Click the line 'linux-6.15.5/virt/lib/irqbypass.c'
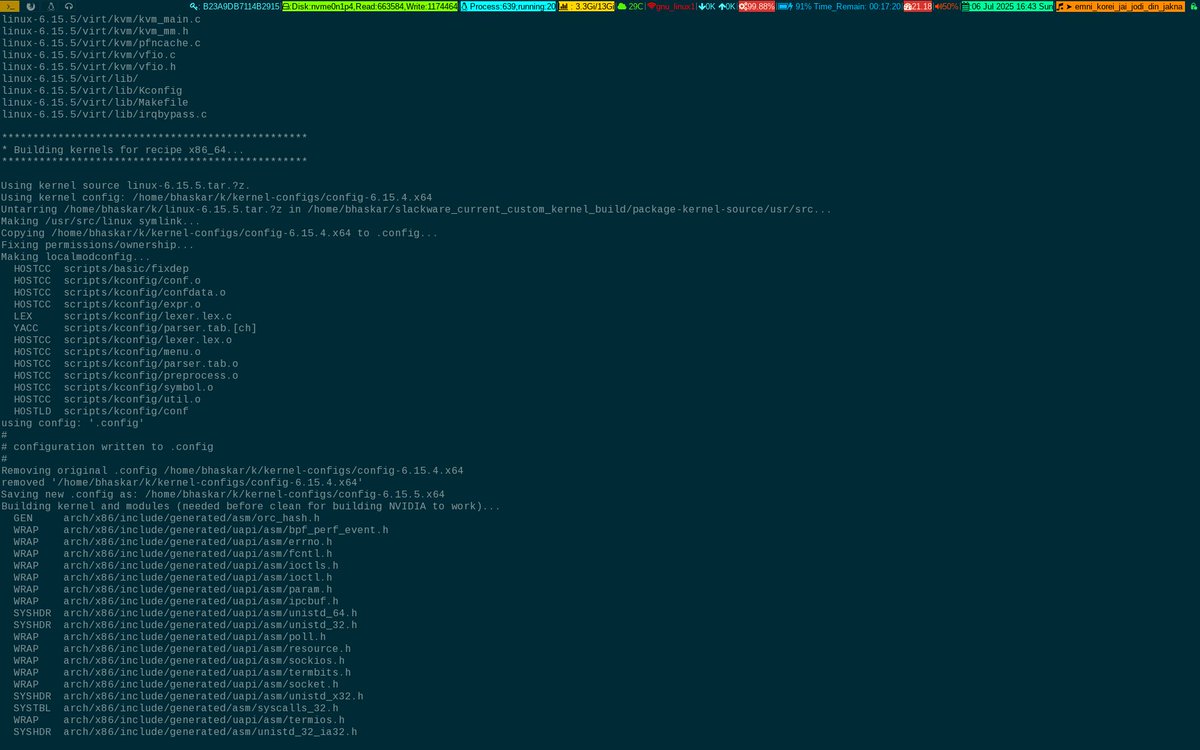This screenshot has width=1200, height=750. pyautogui.click(x=104, y=114)
